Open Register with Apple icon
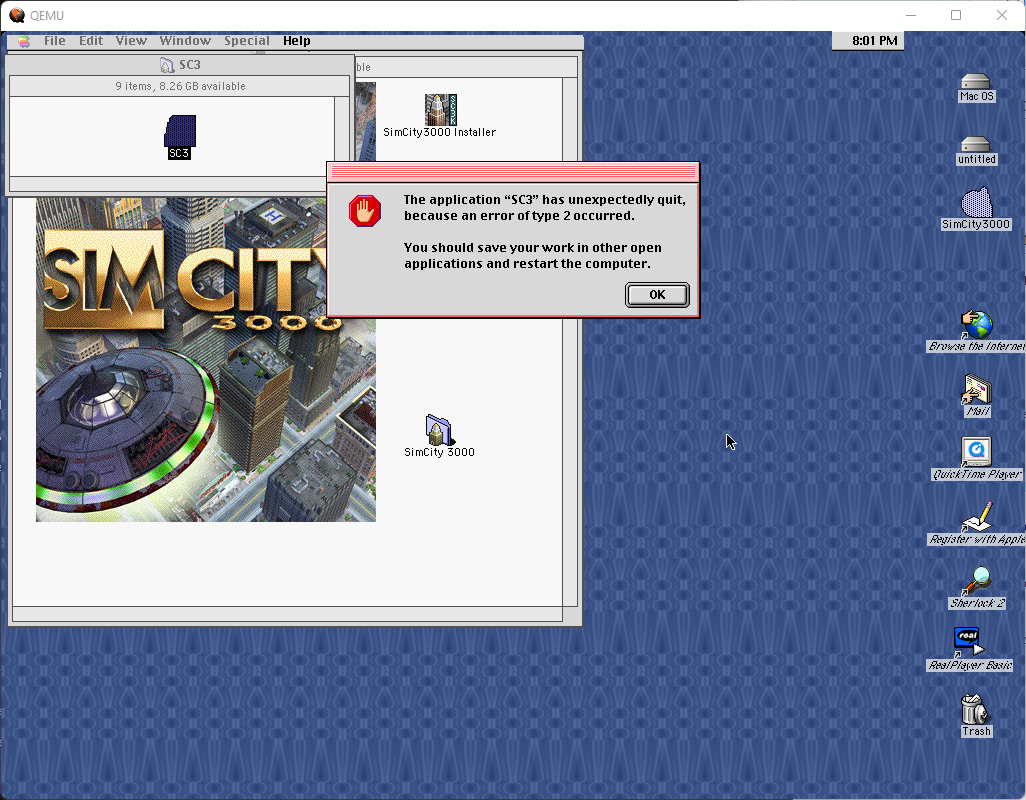Screen dimensions: 1026x800 point(976,517)
